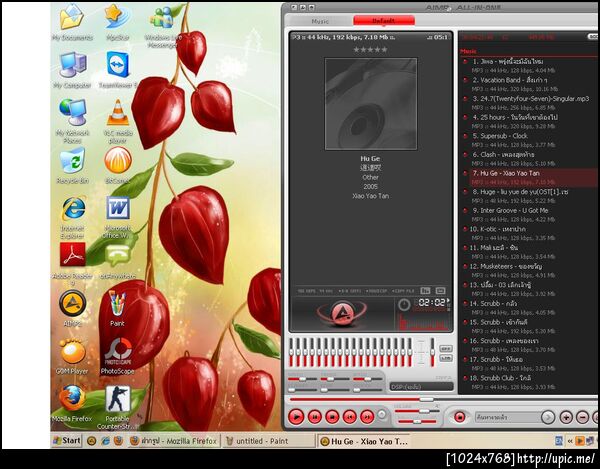Open PhotoScape desktop icon
This screenshot has height=469, width=600.
click(117, 356)
